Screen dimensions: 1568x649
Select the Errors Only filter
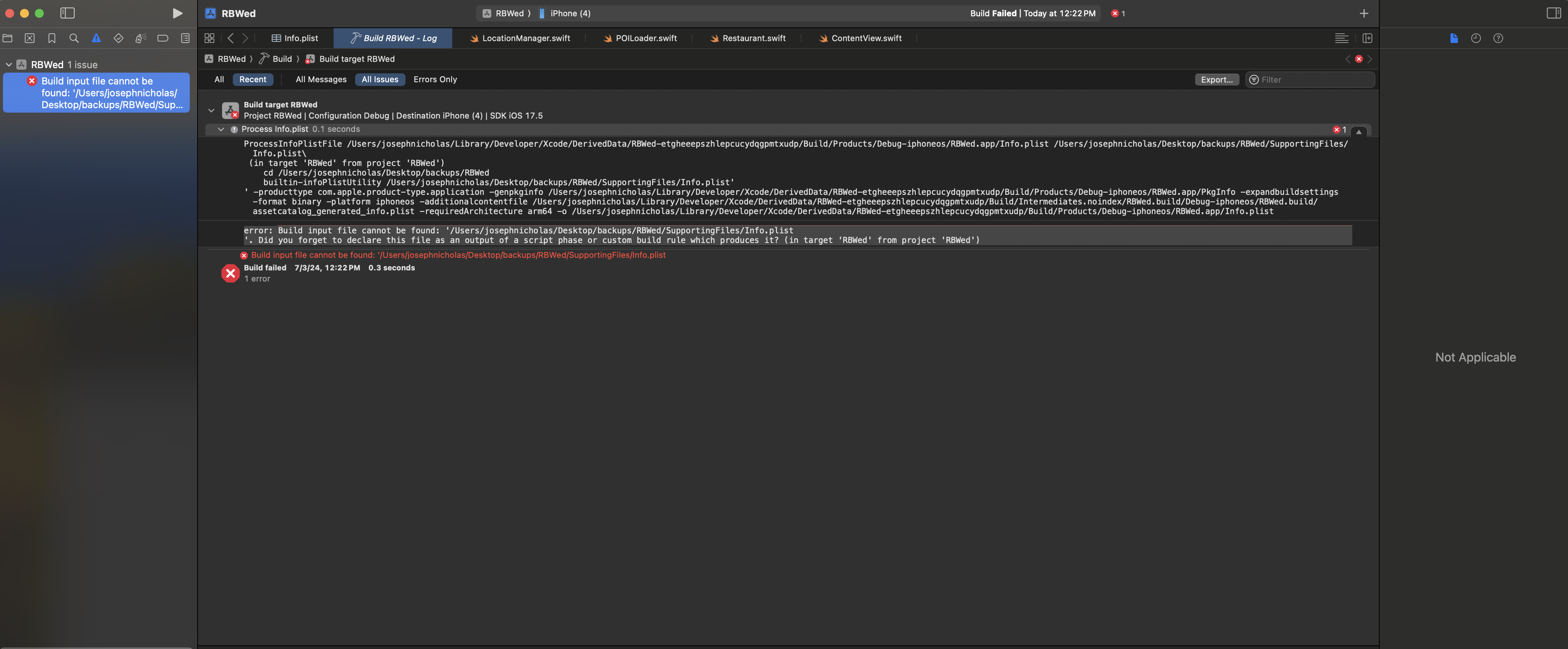[x=434, y=80]
